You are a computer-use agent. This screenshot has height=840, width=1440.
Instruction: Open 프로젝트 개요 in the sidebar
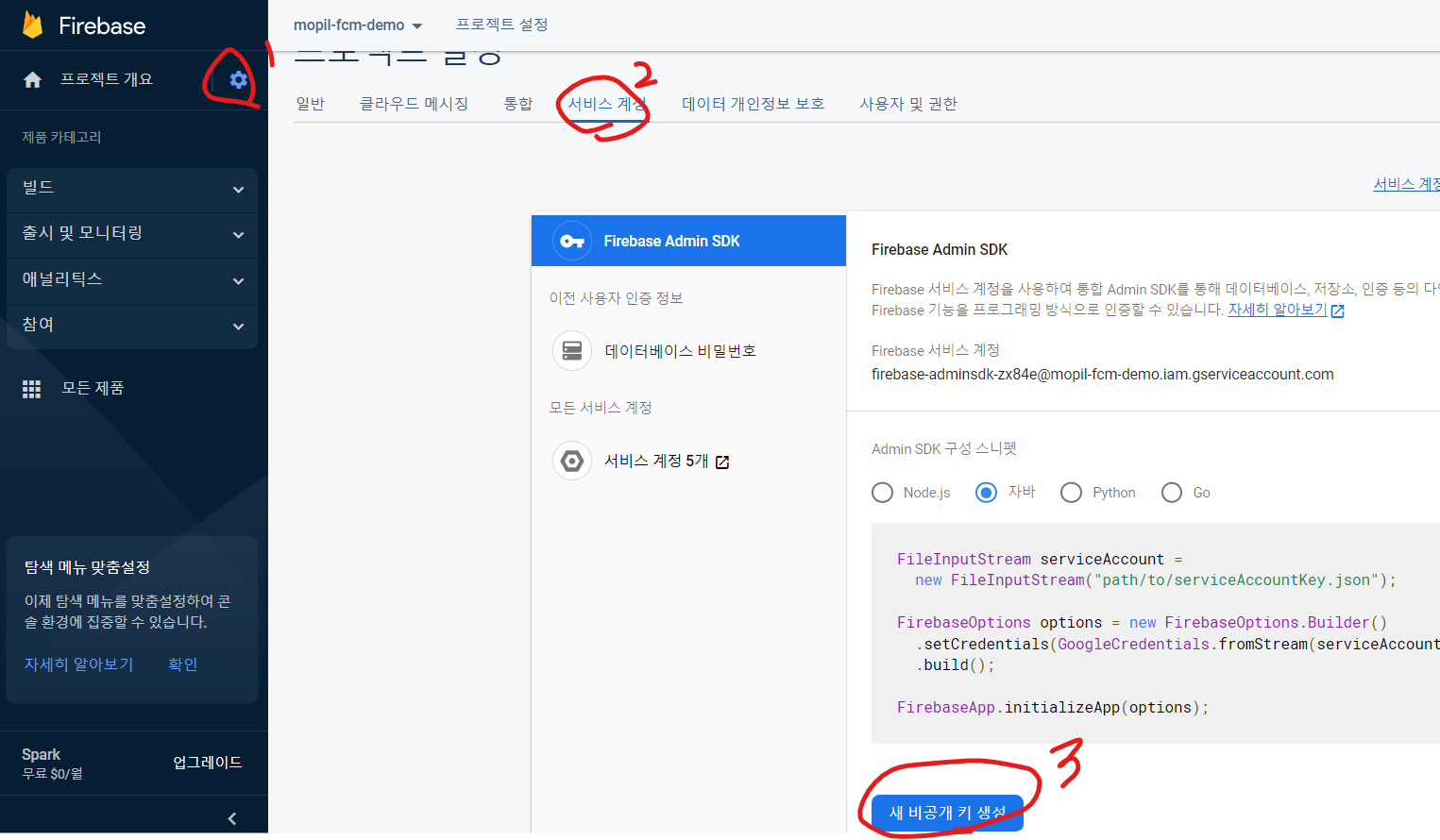[x=107, y=79]
